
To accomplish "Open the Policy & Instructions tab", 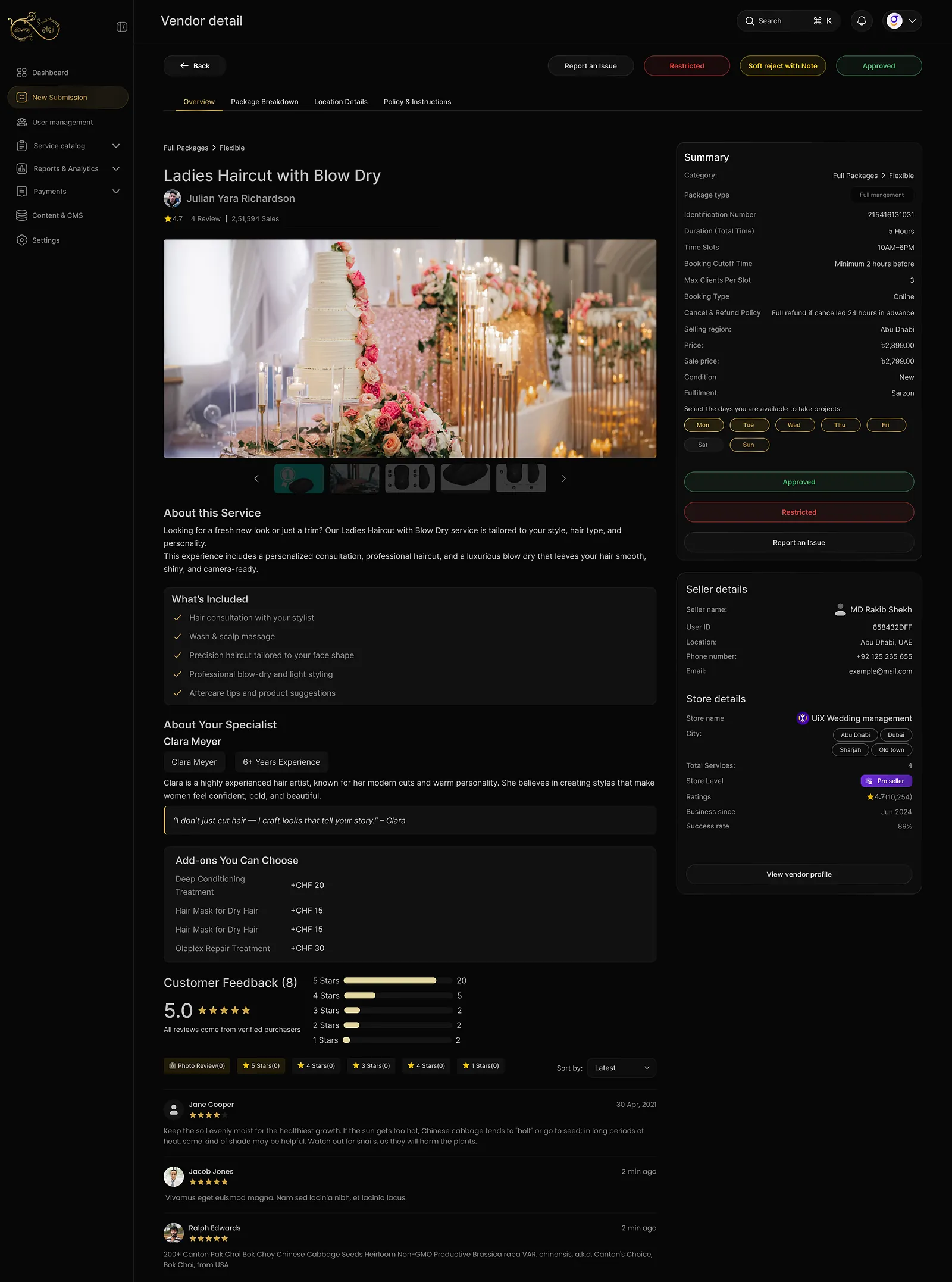I will (417, 102).
